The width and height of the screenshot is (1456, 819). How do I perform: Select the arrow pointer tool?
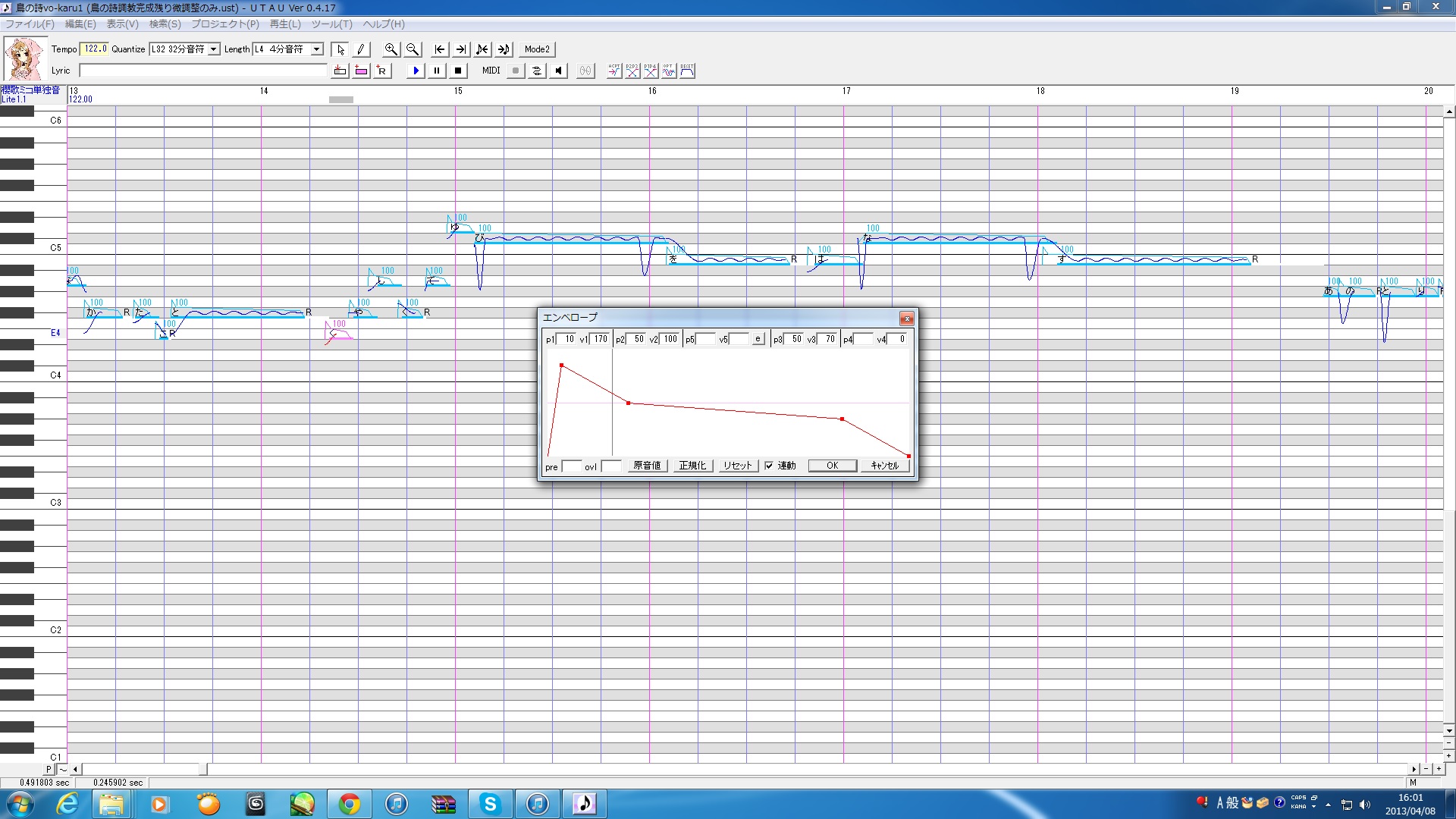[340, 49]
